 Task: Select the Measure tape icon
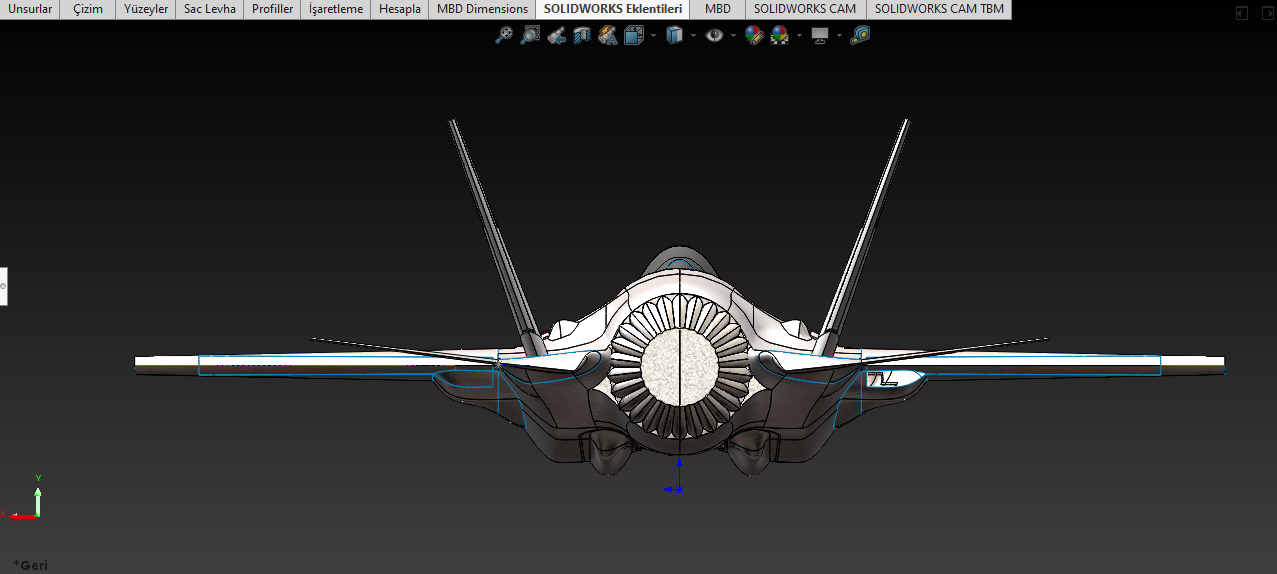click(860, 35)
